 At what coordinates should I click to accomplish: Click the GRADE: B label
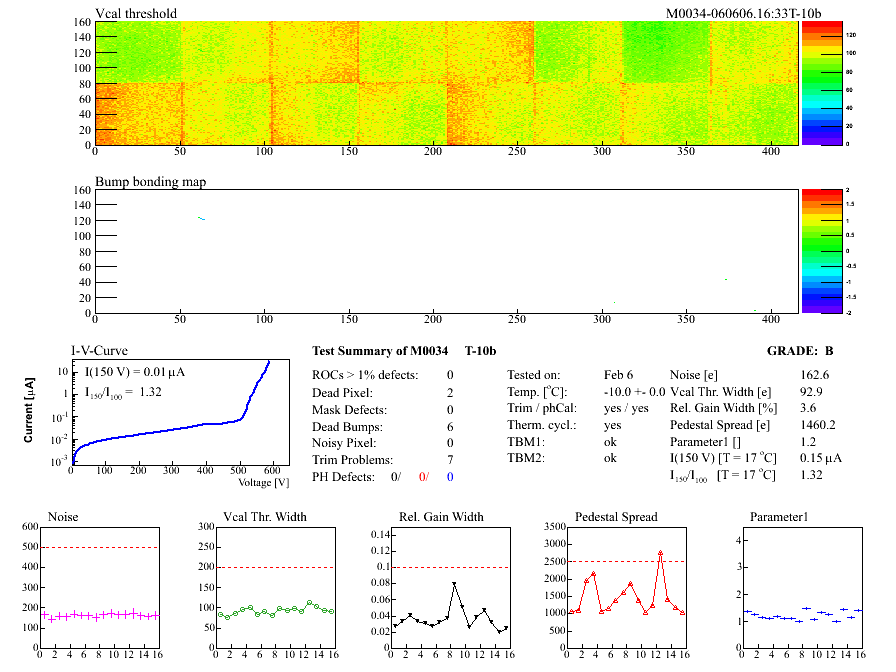812,352
